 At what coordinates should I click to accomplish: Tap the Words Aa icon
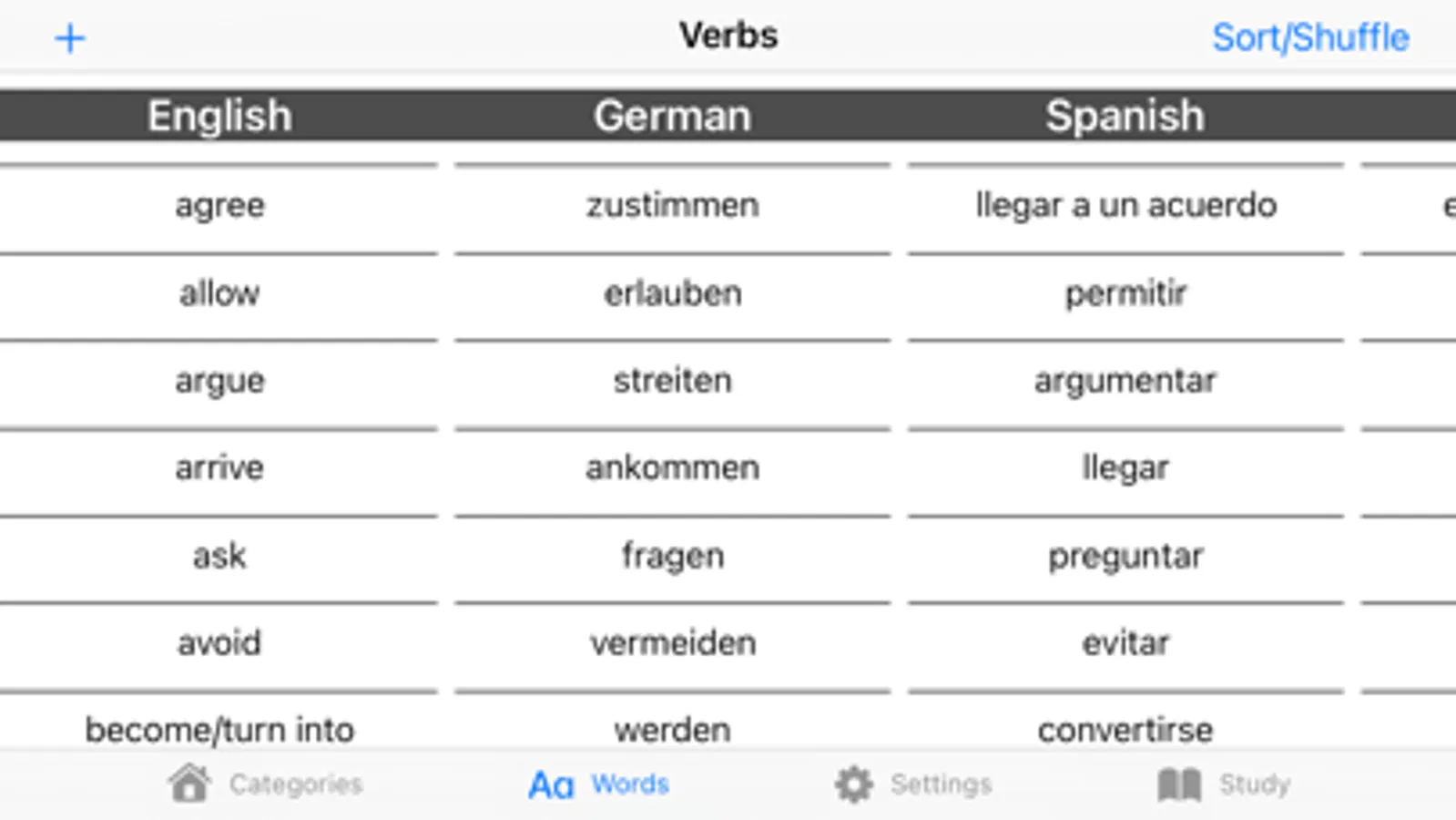tap(551, 784)
